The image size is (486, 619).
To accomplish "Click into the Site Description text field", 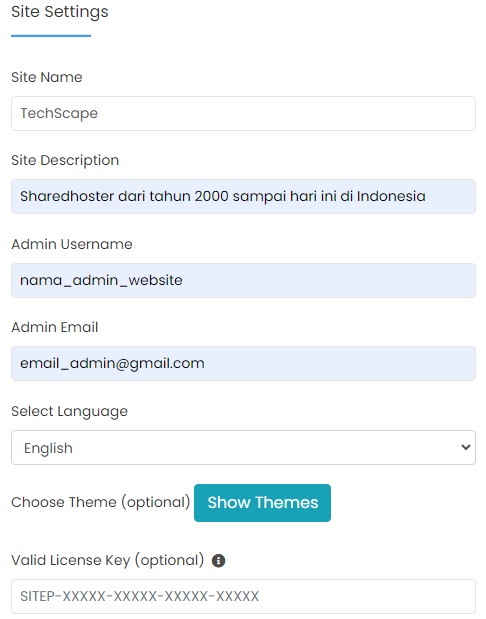I will 243,197.
